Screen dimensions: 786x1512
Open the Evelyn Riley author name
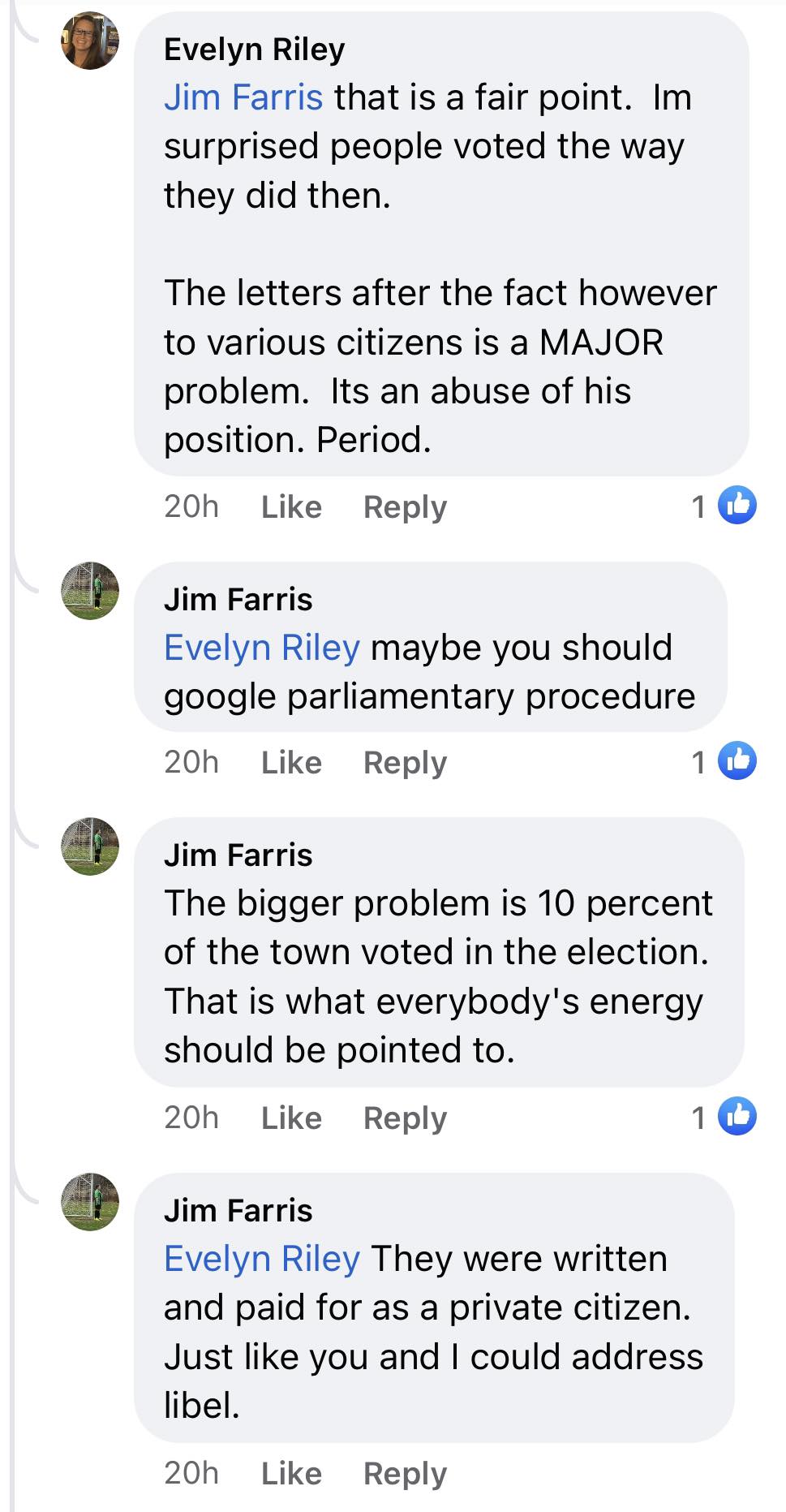pos(254,50)
